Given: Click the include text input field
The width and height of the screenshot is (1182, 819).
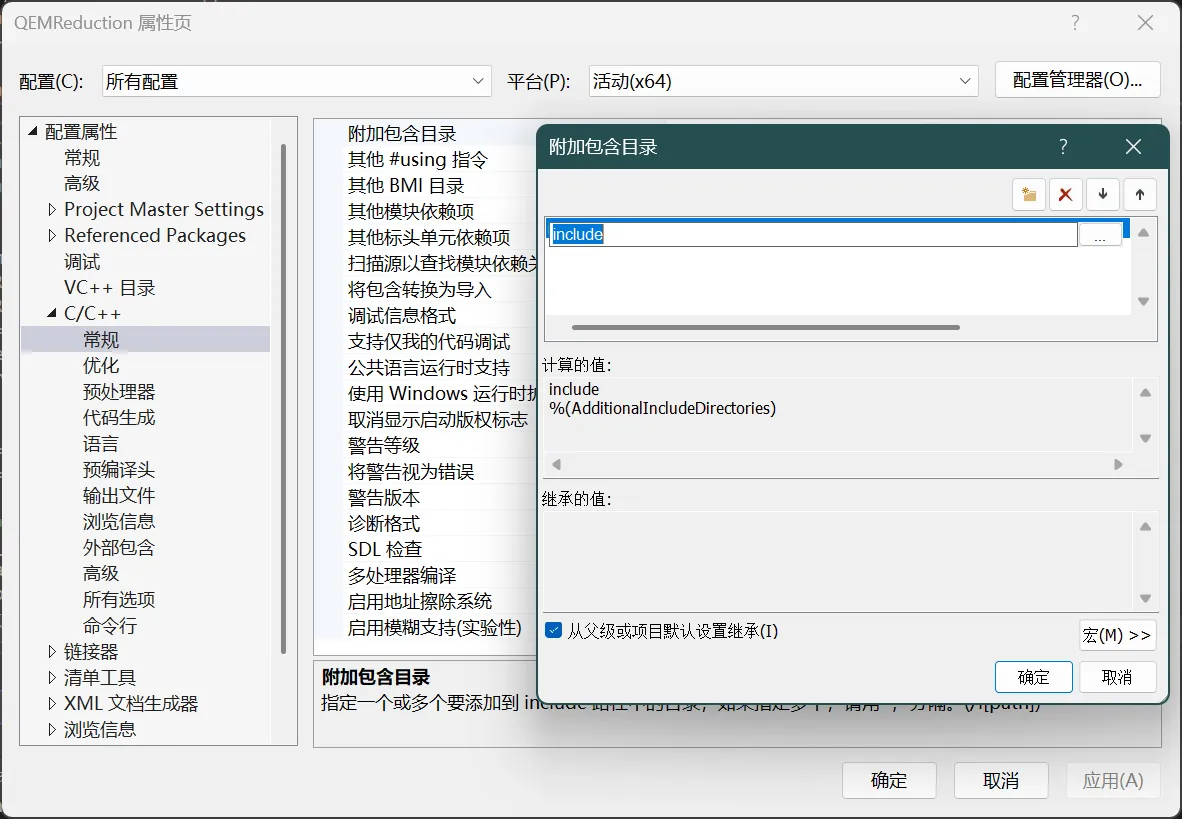Looking at the screenshot, I should [x=812, y=235].
